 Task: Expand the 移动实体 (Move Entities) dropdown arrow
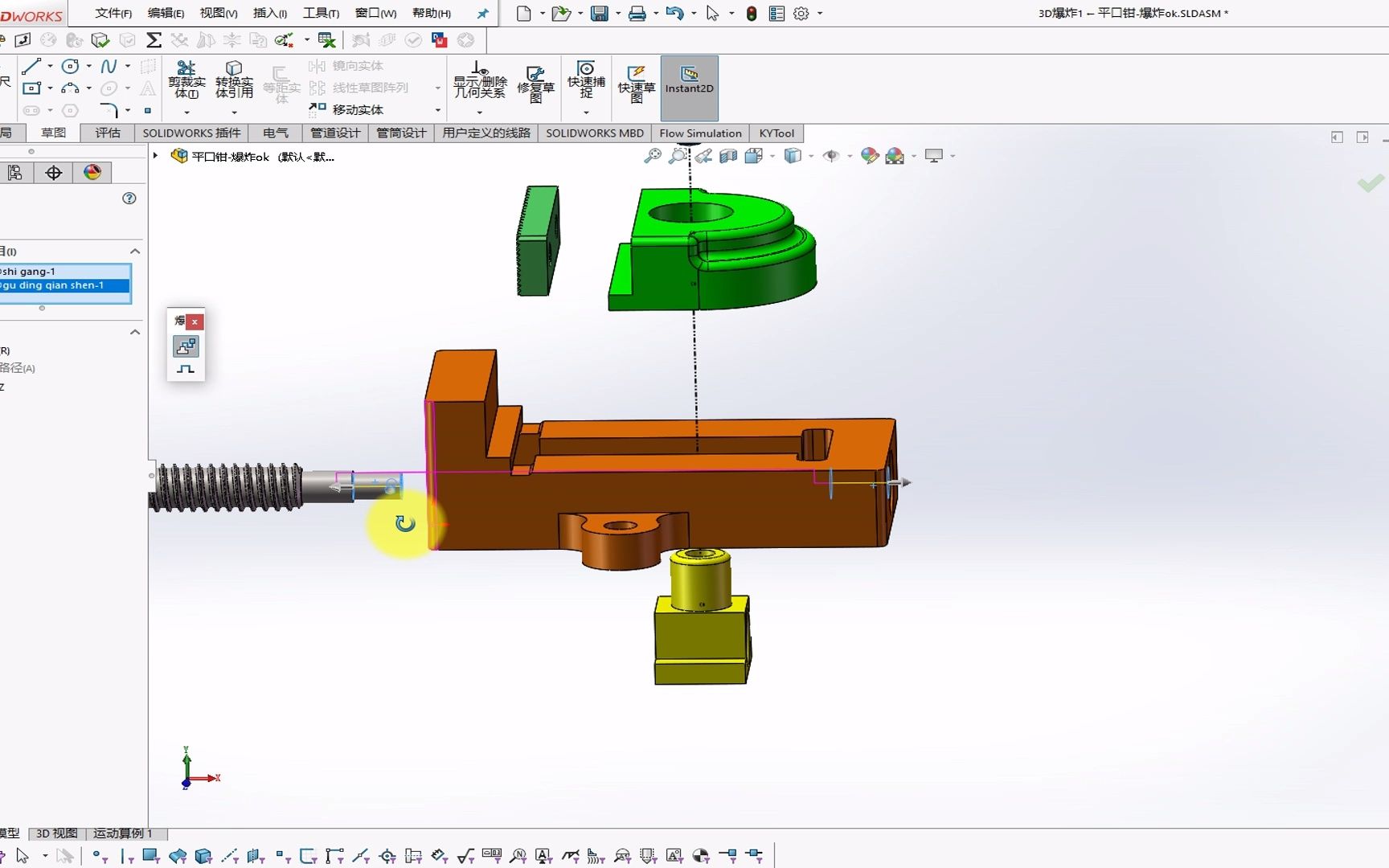[436, 109]
